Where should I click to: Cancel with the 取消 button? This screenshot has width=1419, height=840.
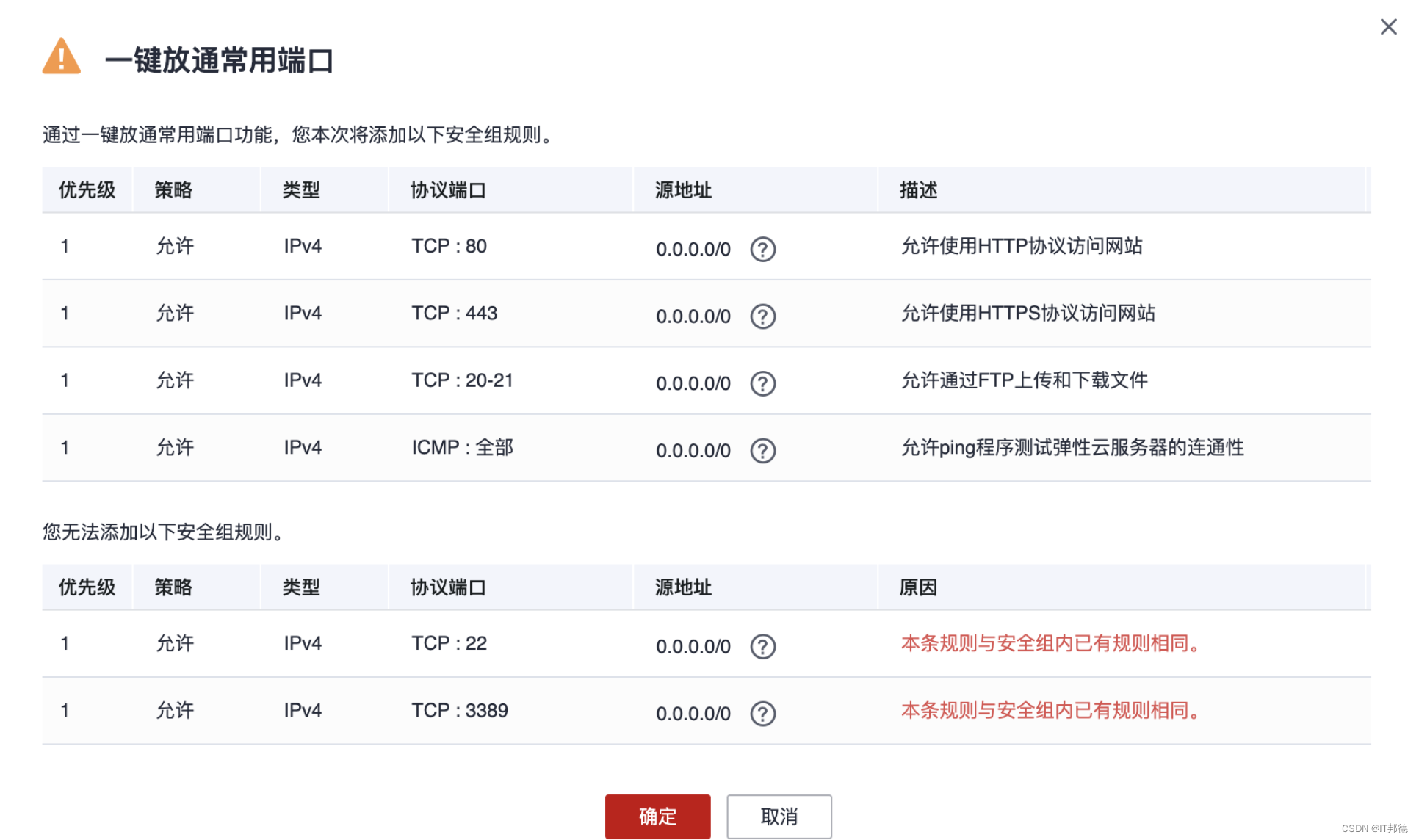[x=779, y=816]
